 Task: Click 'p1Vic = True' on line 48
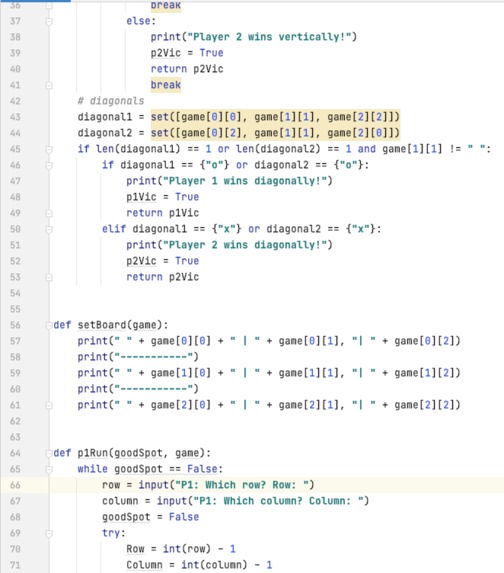pos(163,197)
